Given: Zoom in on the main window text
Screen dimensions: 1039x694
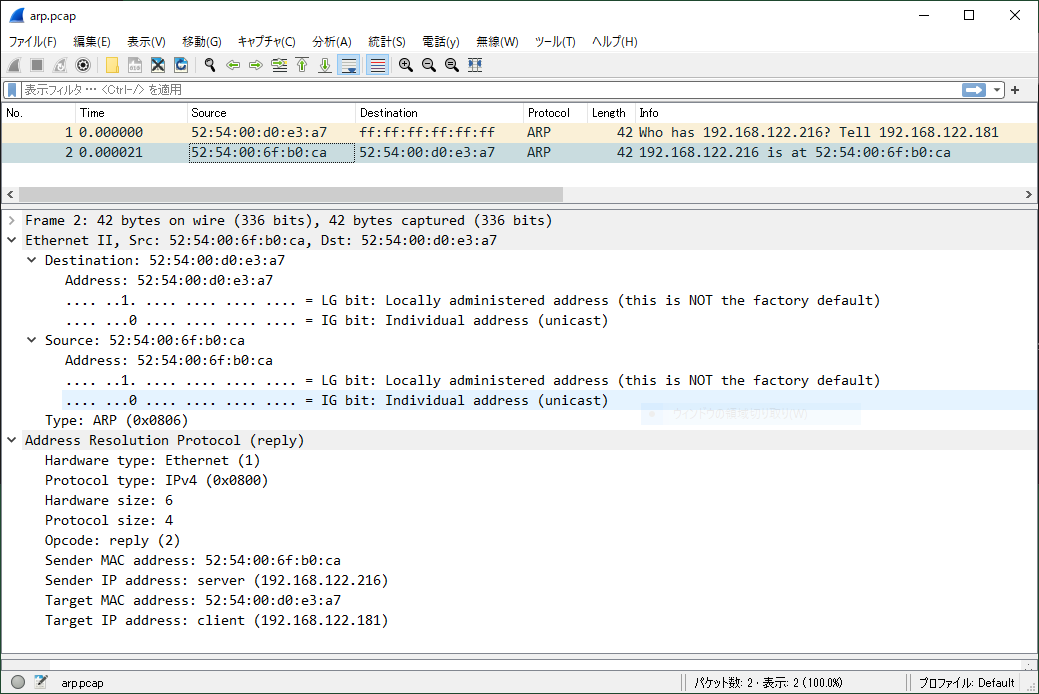Looking at the screenshot, I should point(406,65).
